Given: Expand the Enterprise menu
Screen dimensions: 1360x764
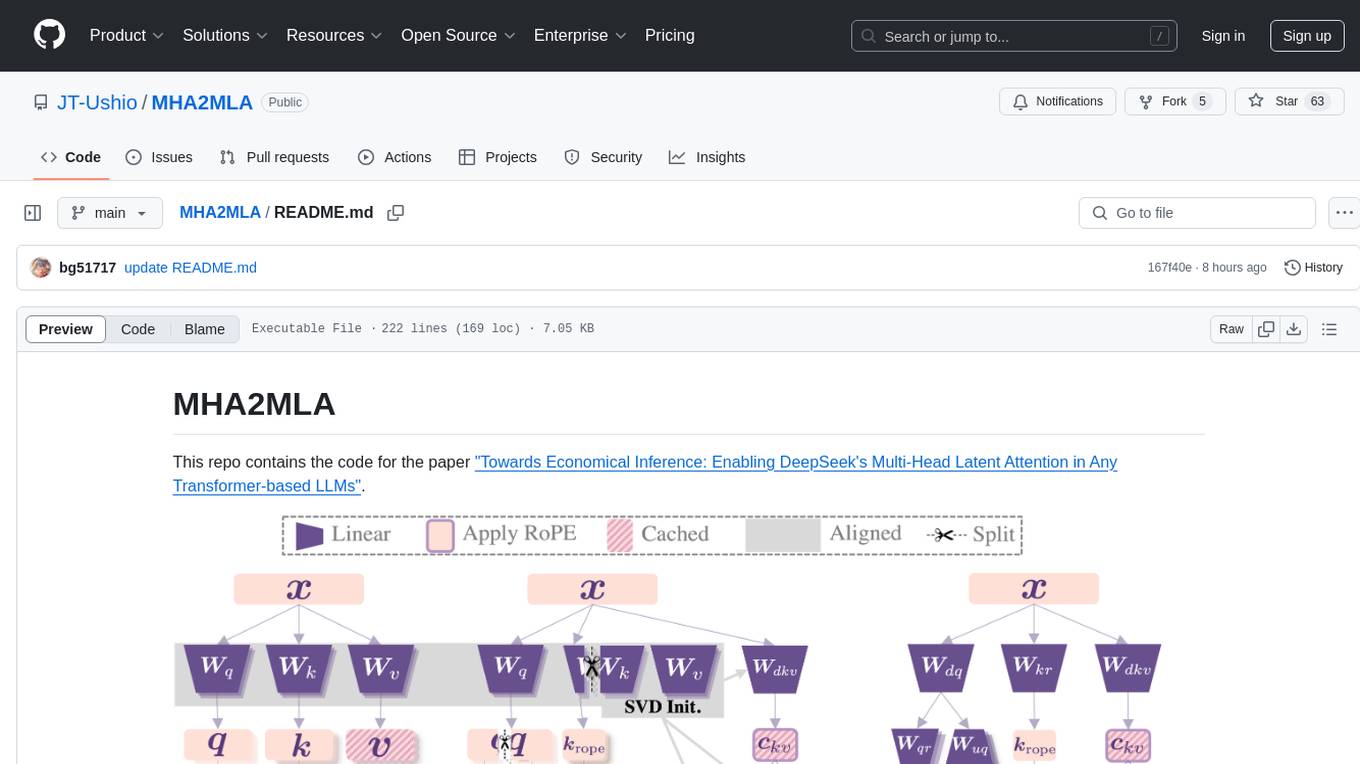Looking at the screenshot, I should 580,35.
